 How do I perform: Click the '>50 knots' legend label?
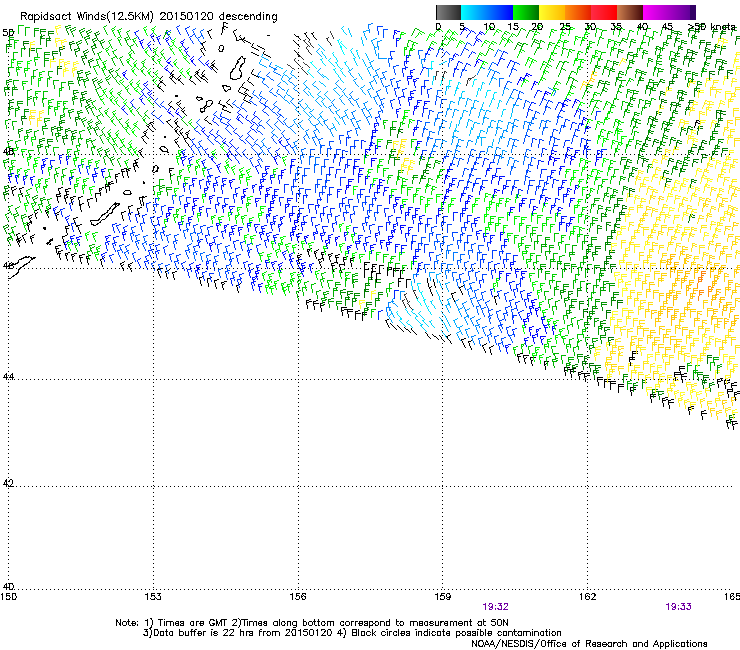click(712, 27)
